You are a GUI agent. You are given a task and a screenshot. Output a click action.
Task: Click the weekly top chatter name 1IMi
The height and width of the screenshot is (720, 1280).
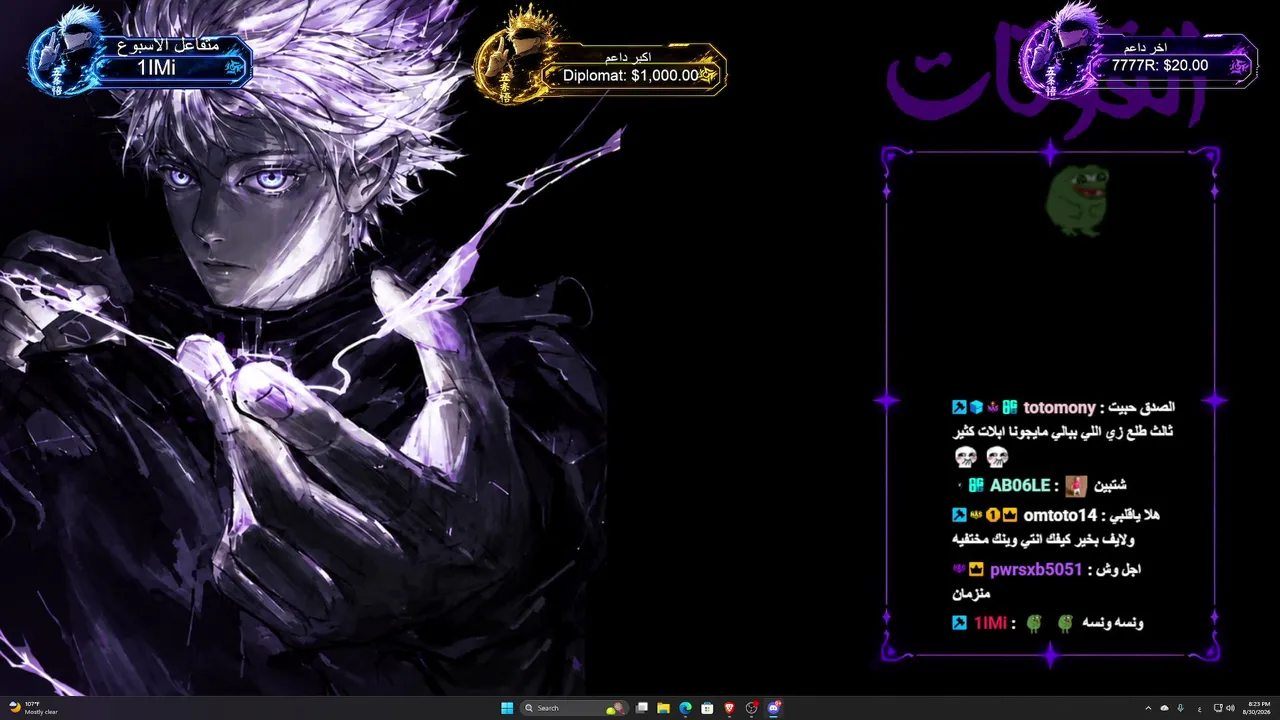[x=156, y=67]
